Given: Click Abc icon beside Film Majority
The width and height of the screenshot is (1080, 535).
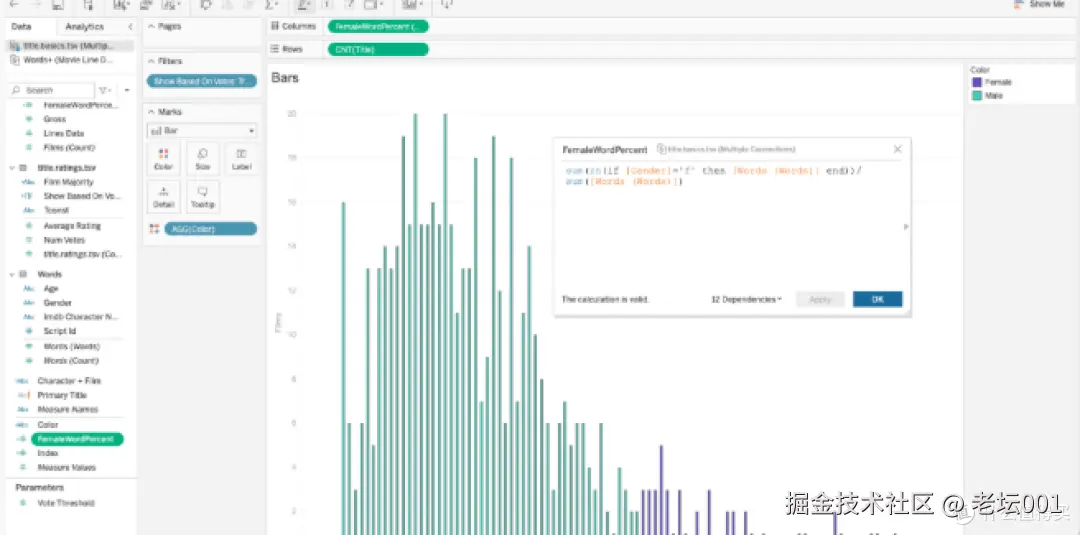Looking at the screenshot, I should pyautogui.click(x=28, y=182).
